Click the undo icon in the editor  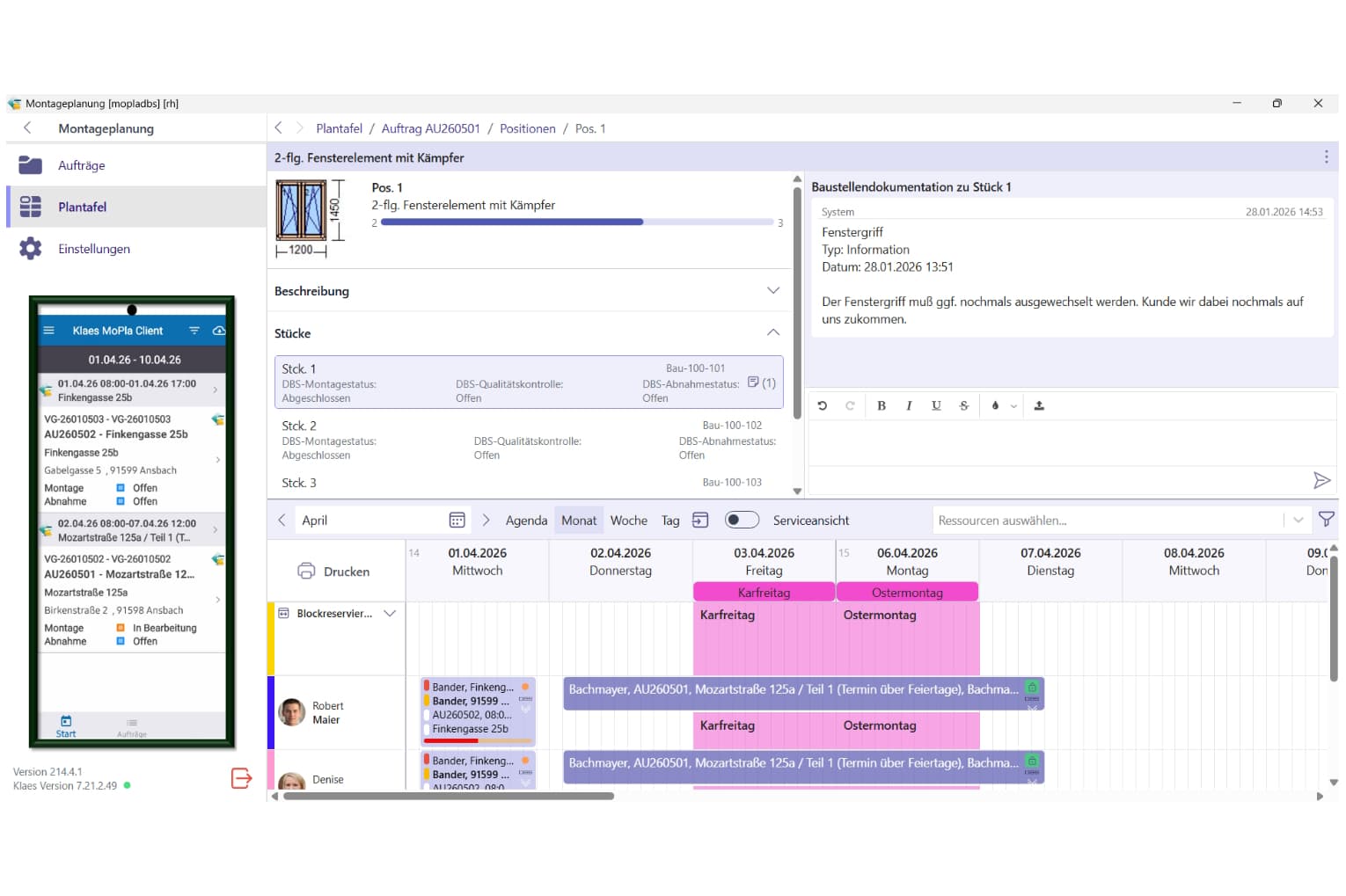(822, 406)
